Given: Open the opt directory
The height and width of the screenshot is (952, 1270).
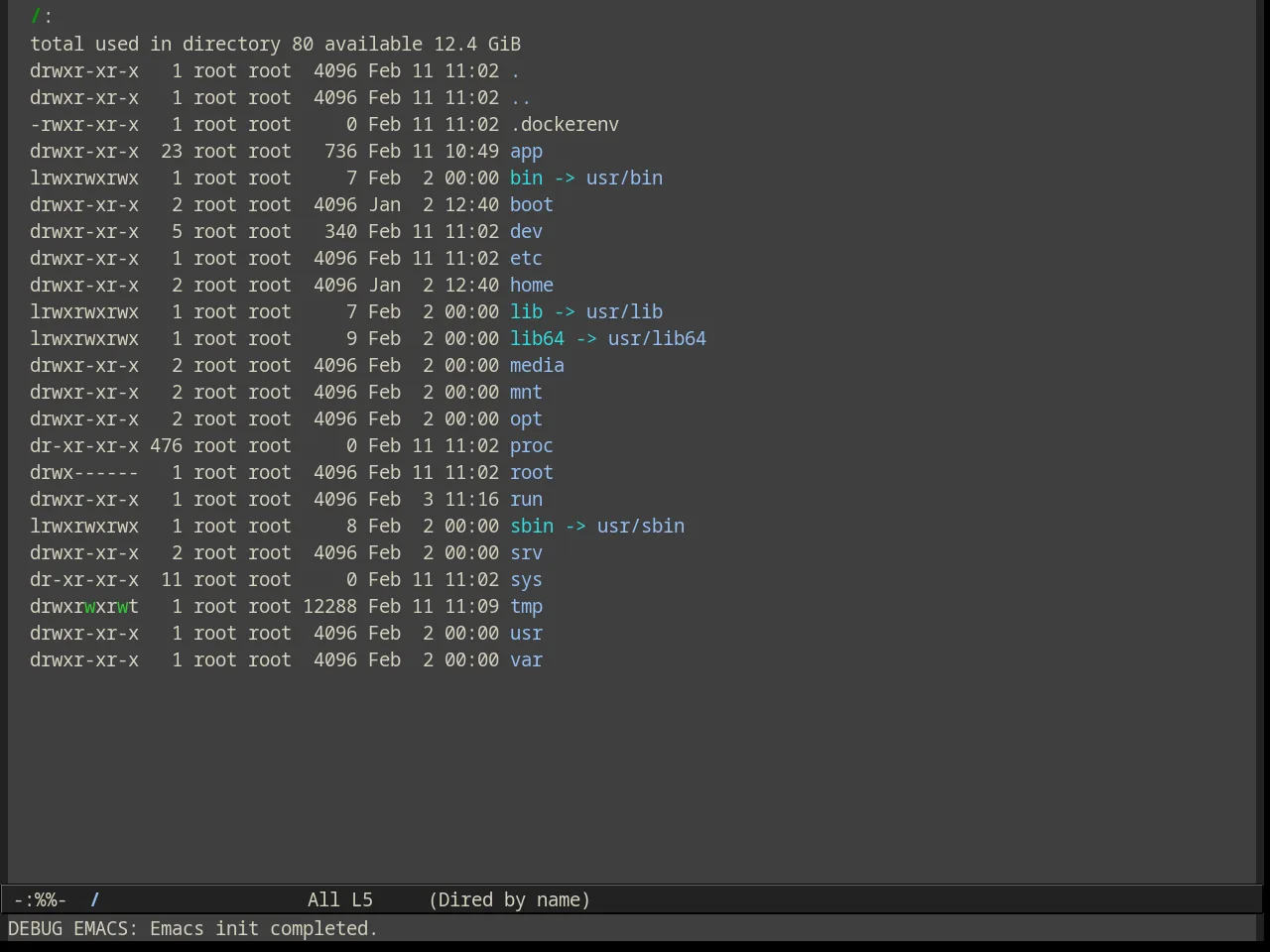Looking at the screenshot, I should point(526,419).
